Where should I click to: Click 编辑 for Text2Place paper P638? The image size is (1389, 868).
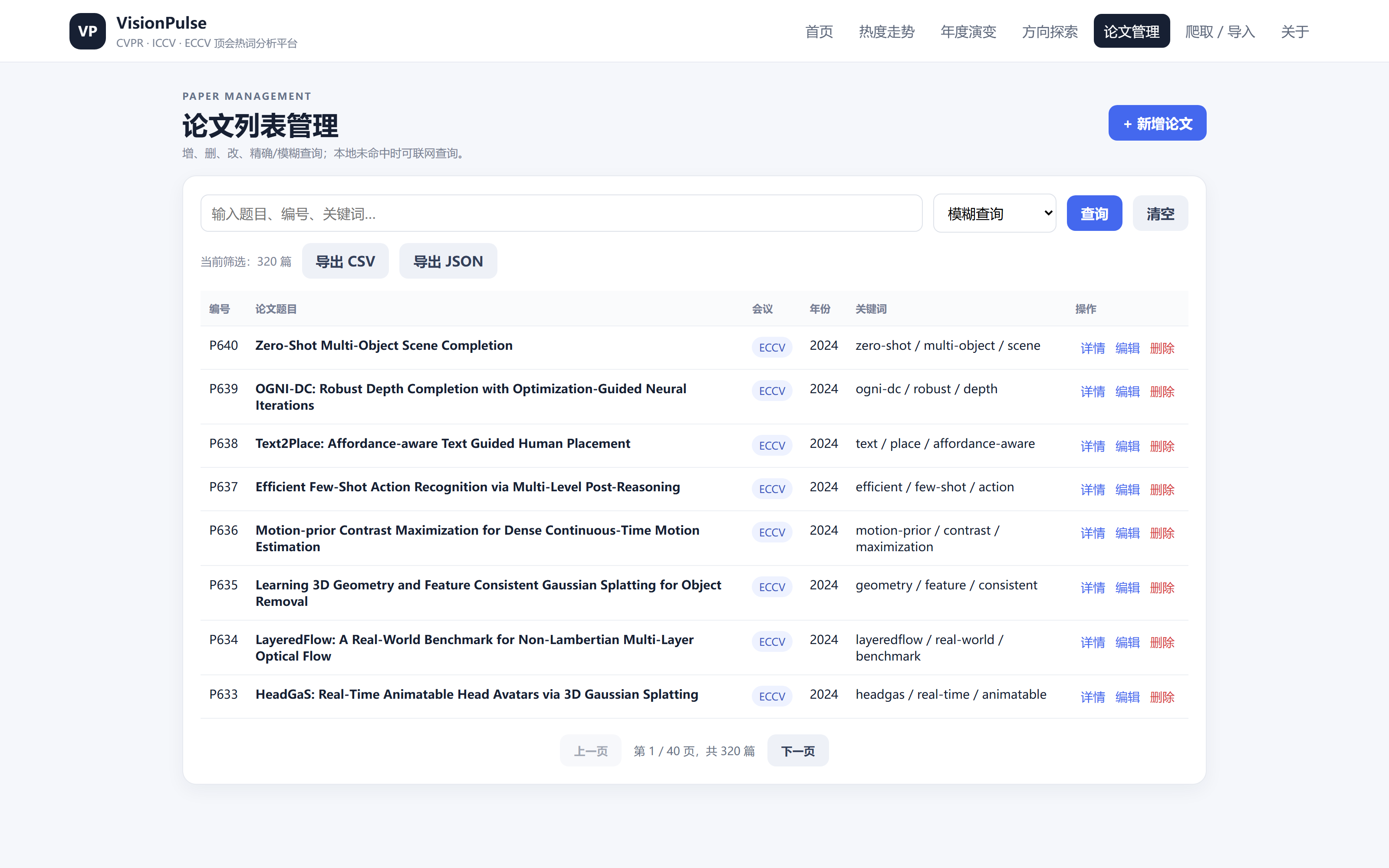point(1127,446)
